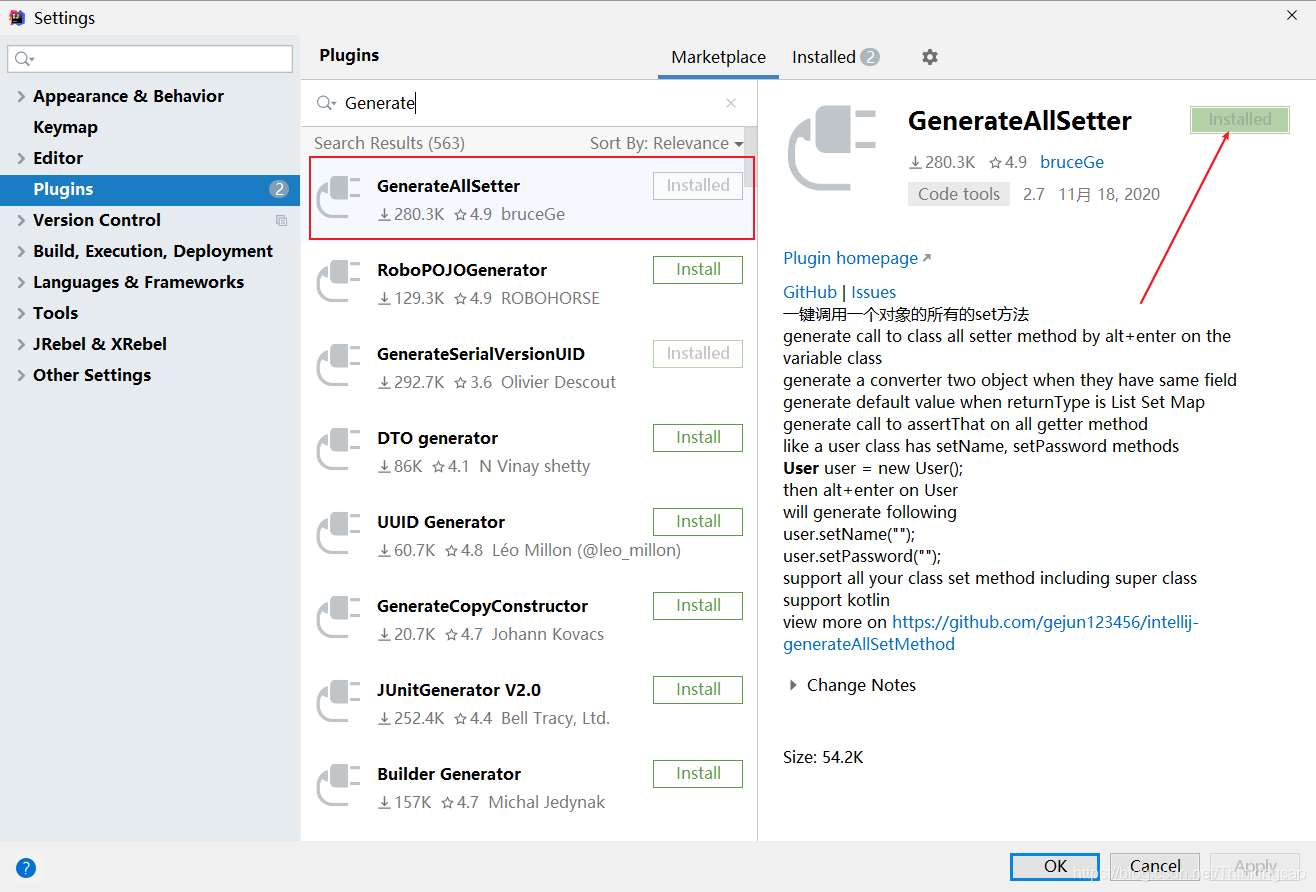Install the UUID Generator plugin
1316x892 pixels.
698,522
